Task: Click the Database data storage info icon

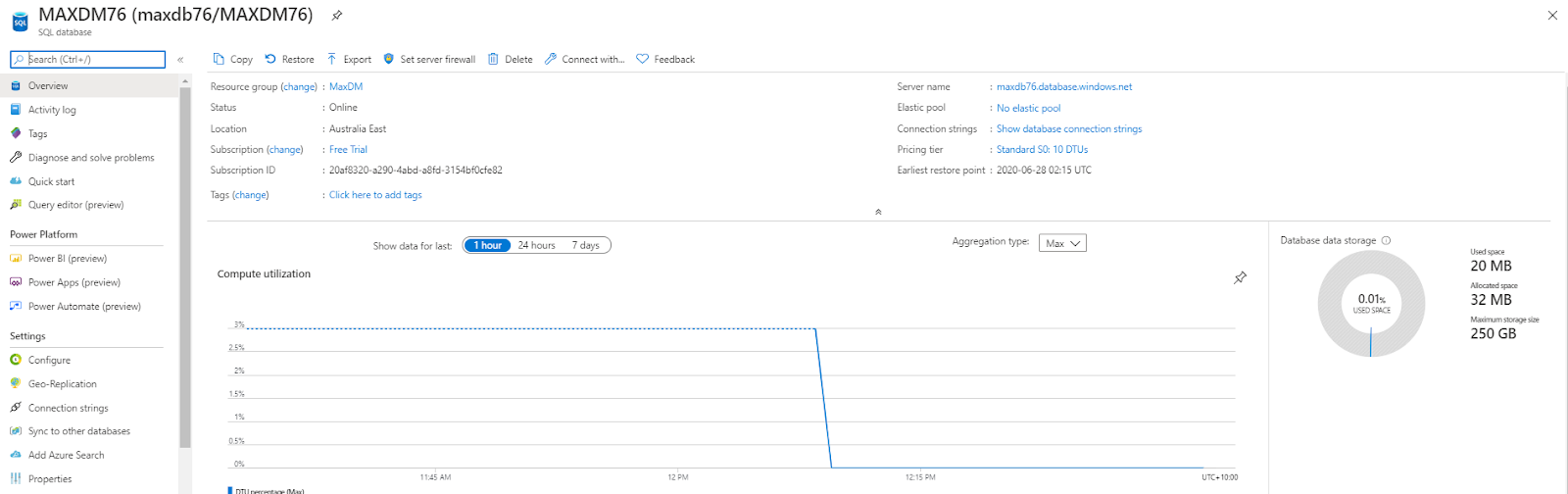Action: click(x=1386, y=240)
